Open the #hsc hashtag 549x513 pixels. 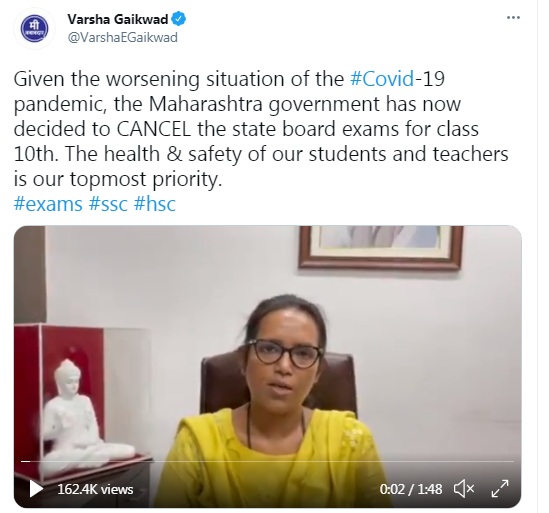tap(154, 204)
